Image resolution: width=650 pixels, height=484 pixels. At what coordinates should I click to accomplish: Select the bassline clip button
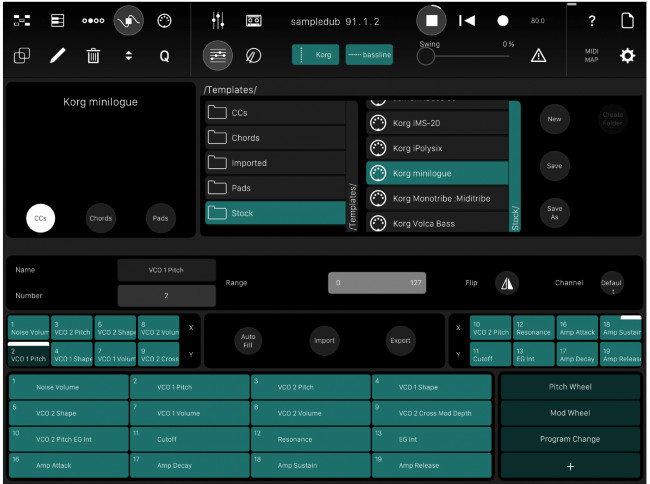pyautogui.click(x=369, y=55)
